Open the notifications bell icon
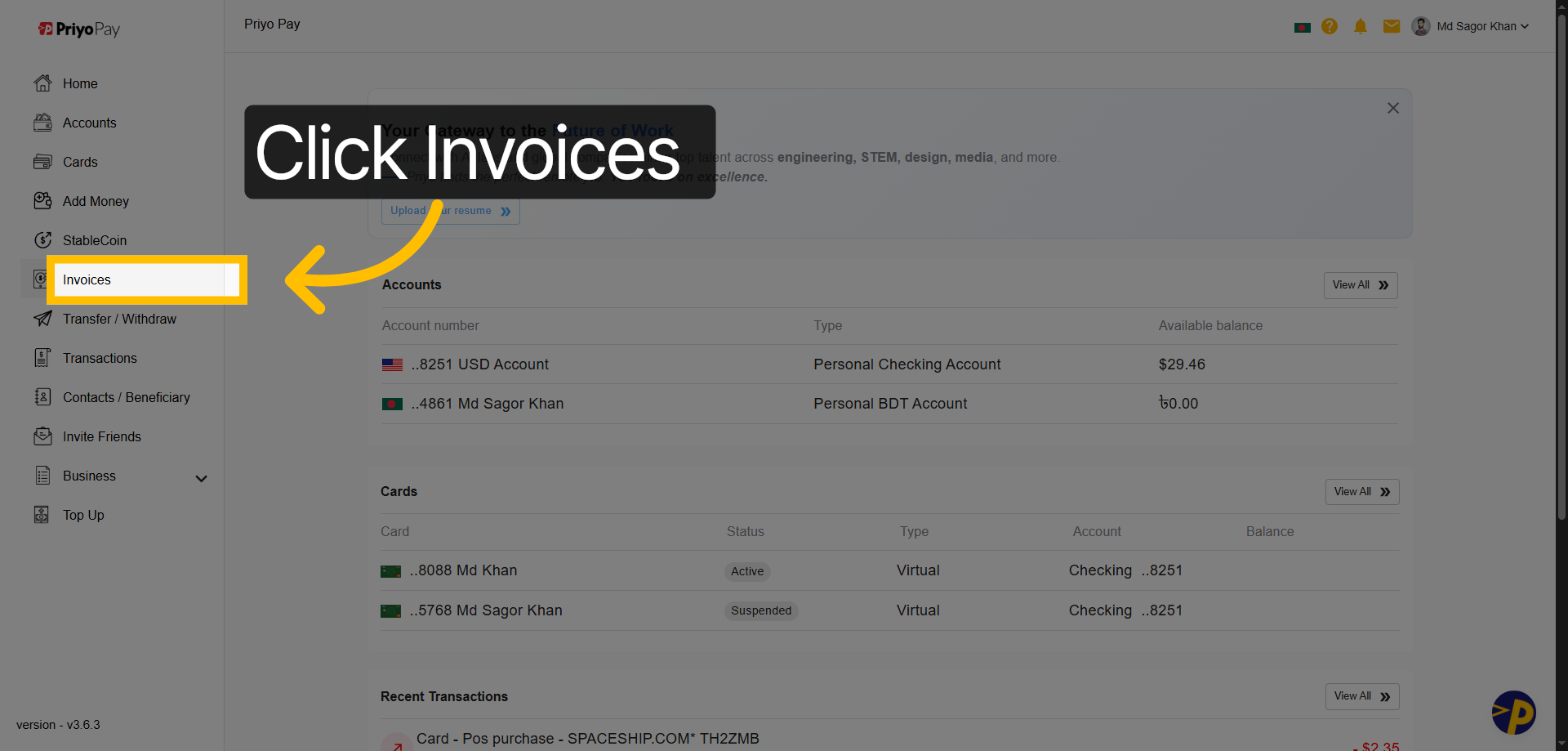 1361,26
